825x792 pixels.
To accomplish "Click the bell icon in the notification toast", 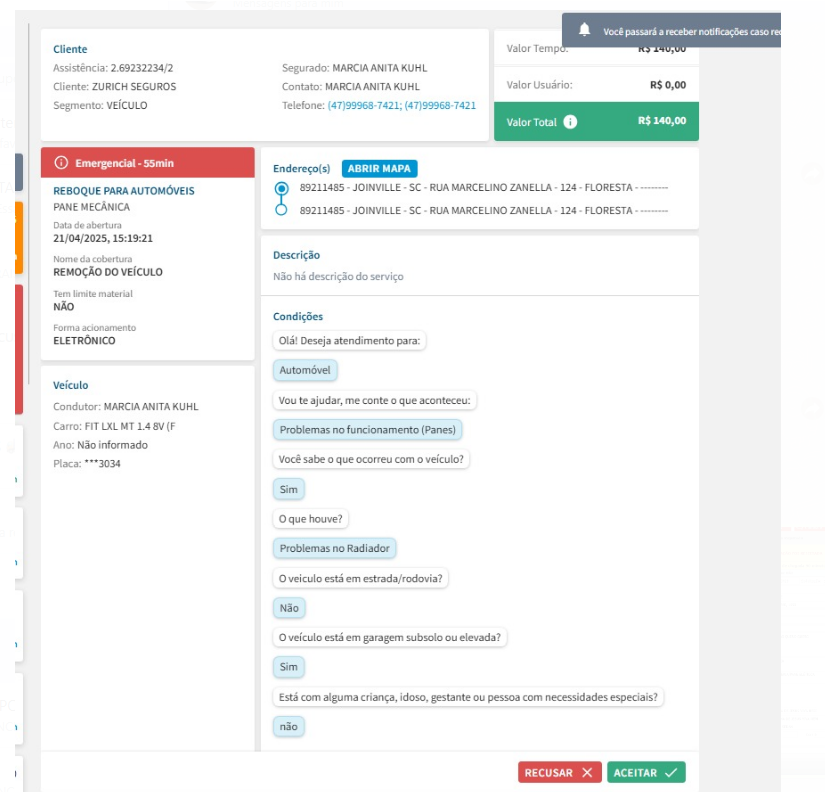I will point(584,29).
